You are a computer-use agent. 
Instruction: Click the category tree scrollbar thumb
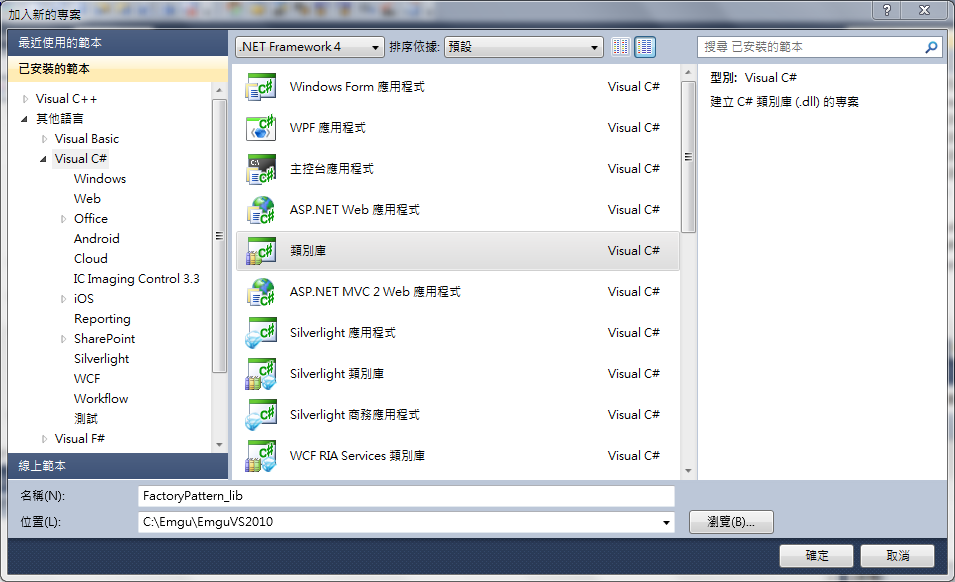pyautogui.click(x=219, y=236)
